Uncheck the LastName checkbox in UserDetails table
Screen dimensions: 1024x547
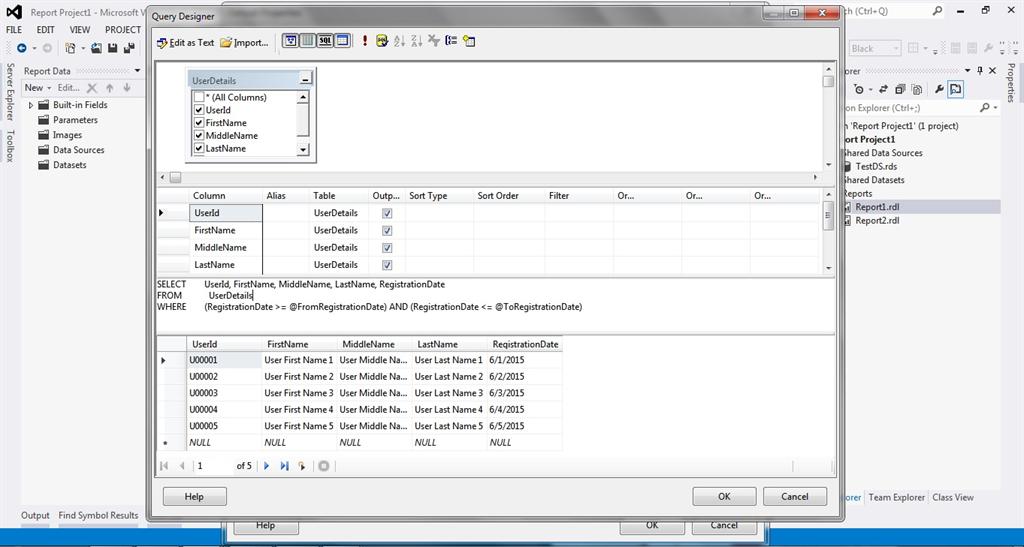click(x=199, y=148)
